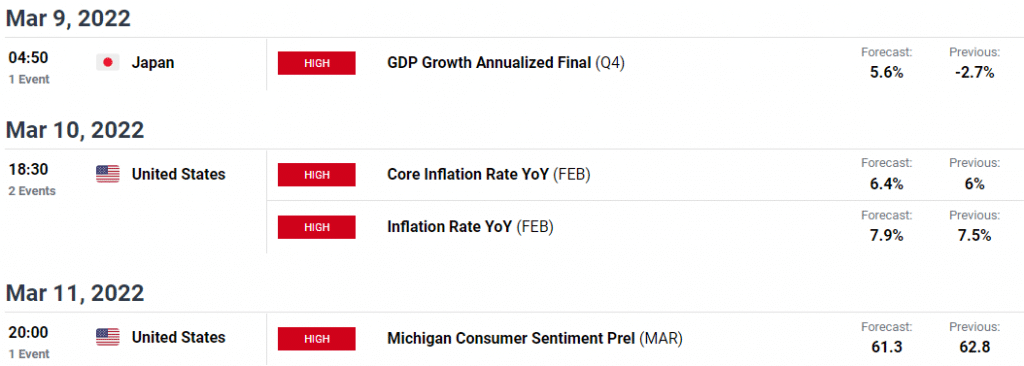
Task: Expand the Mar 10, 2022 date header
Action: point(75,130)
